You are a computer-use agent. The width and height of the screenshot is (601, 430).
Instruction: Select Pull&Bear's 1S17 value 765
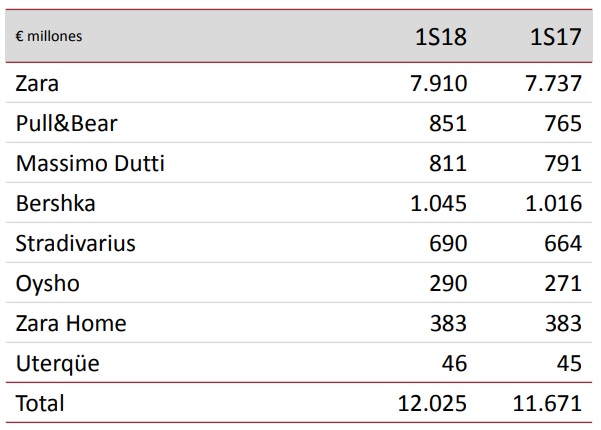click(x=563, y=124)
